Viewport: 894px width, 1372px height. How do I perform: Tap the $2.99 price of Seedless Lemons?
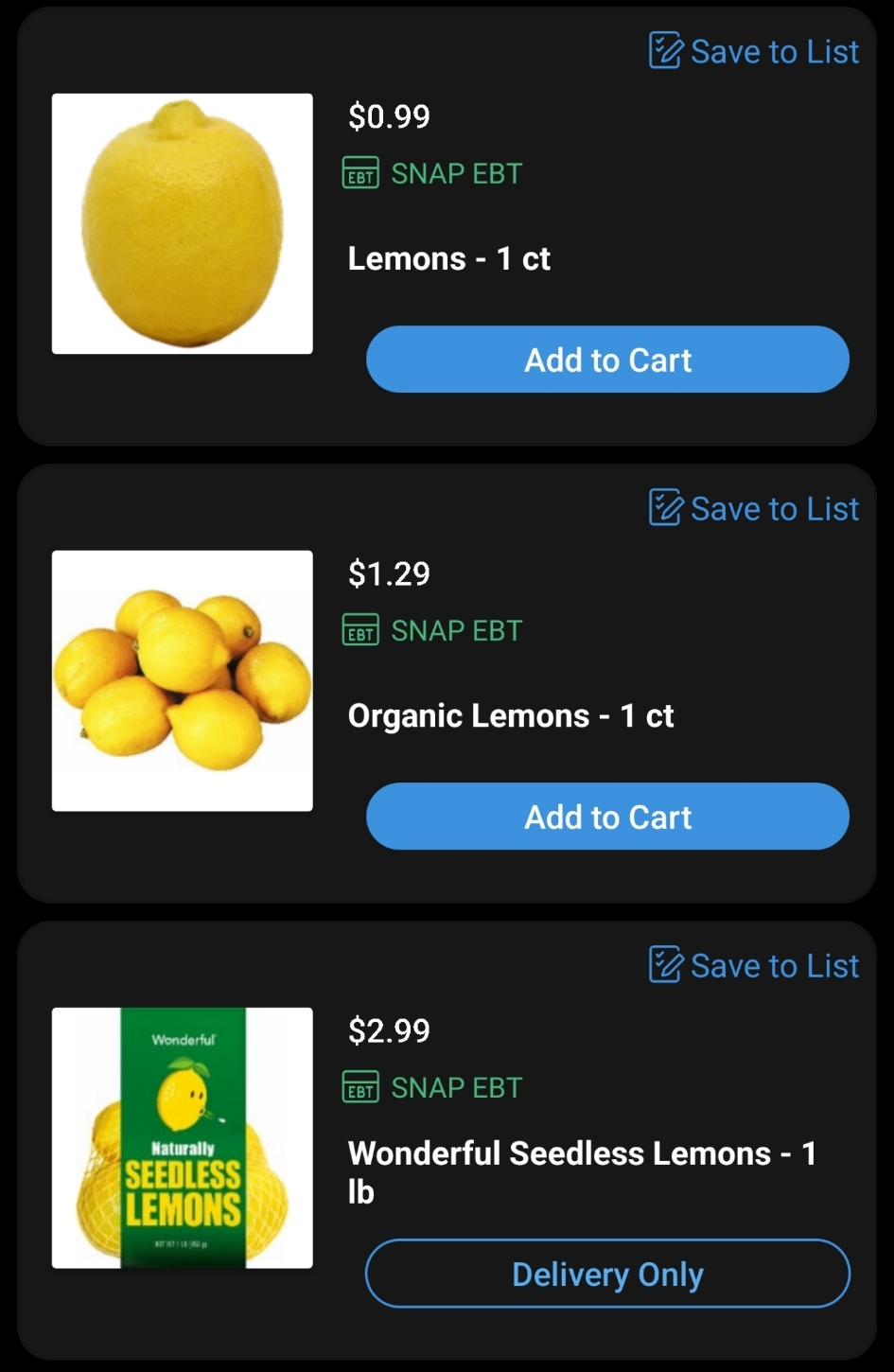(x=389, y=1030)
